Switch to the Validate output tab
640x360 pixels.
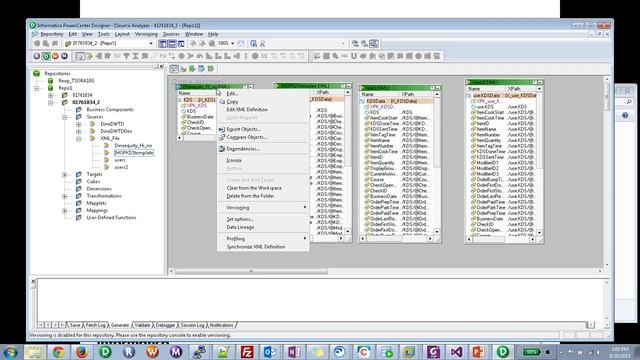pyautogui.click(x=142, y=325)
